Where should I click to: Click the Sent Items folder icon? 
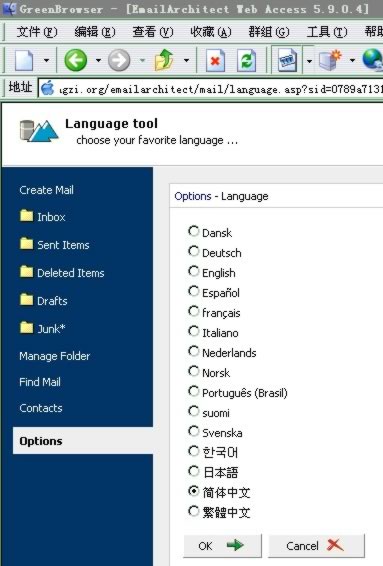click(26, 244)
